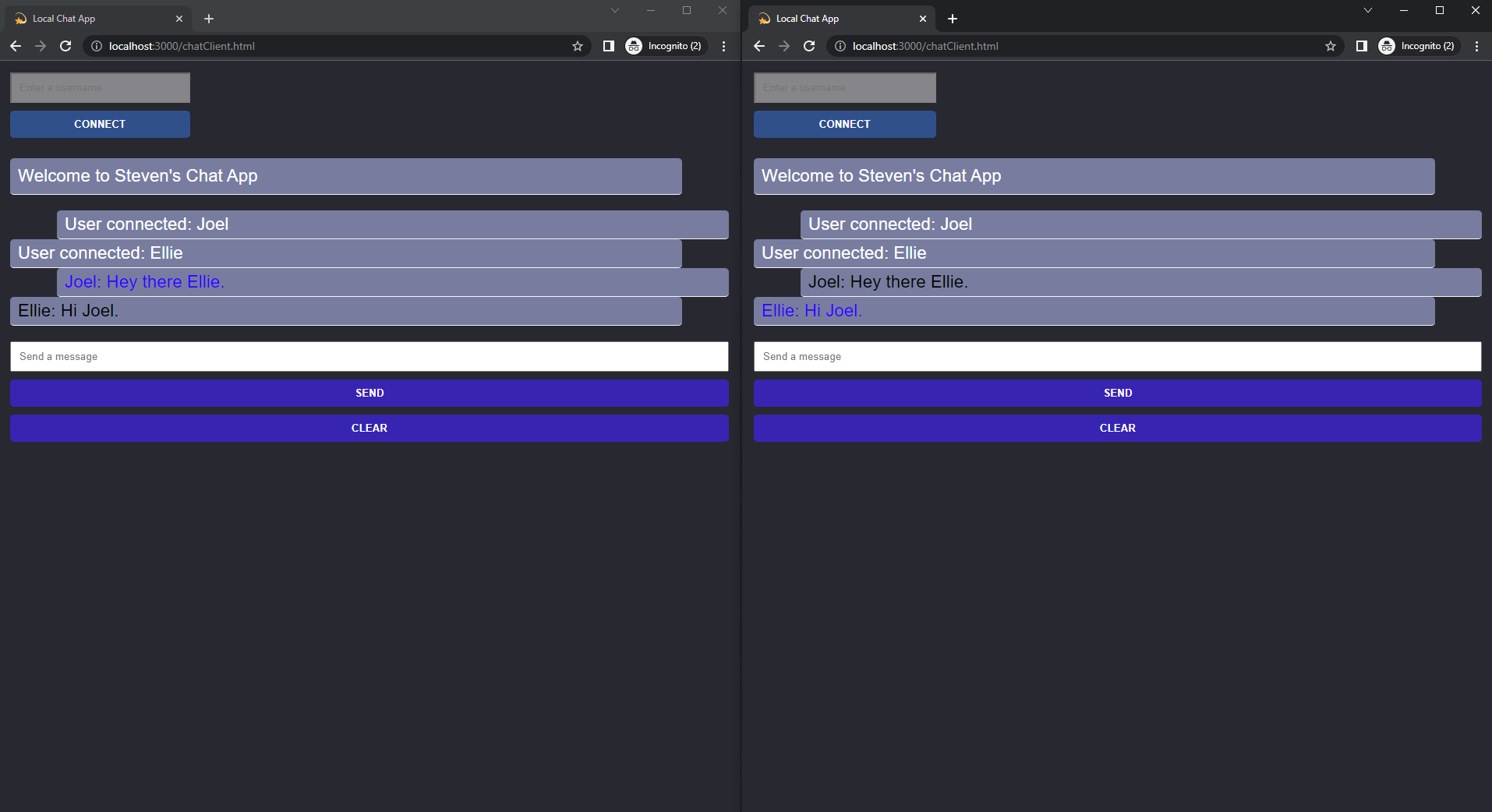Click the Local Chat App favicon on the left tab

click(x=19, y=18)
